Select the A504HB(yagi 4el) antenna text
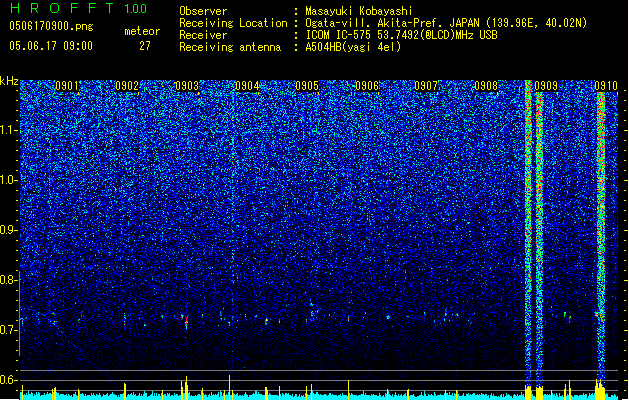 point(353,47)
